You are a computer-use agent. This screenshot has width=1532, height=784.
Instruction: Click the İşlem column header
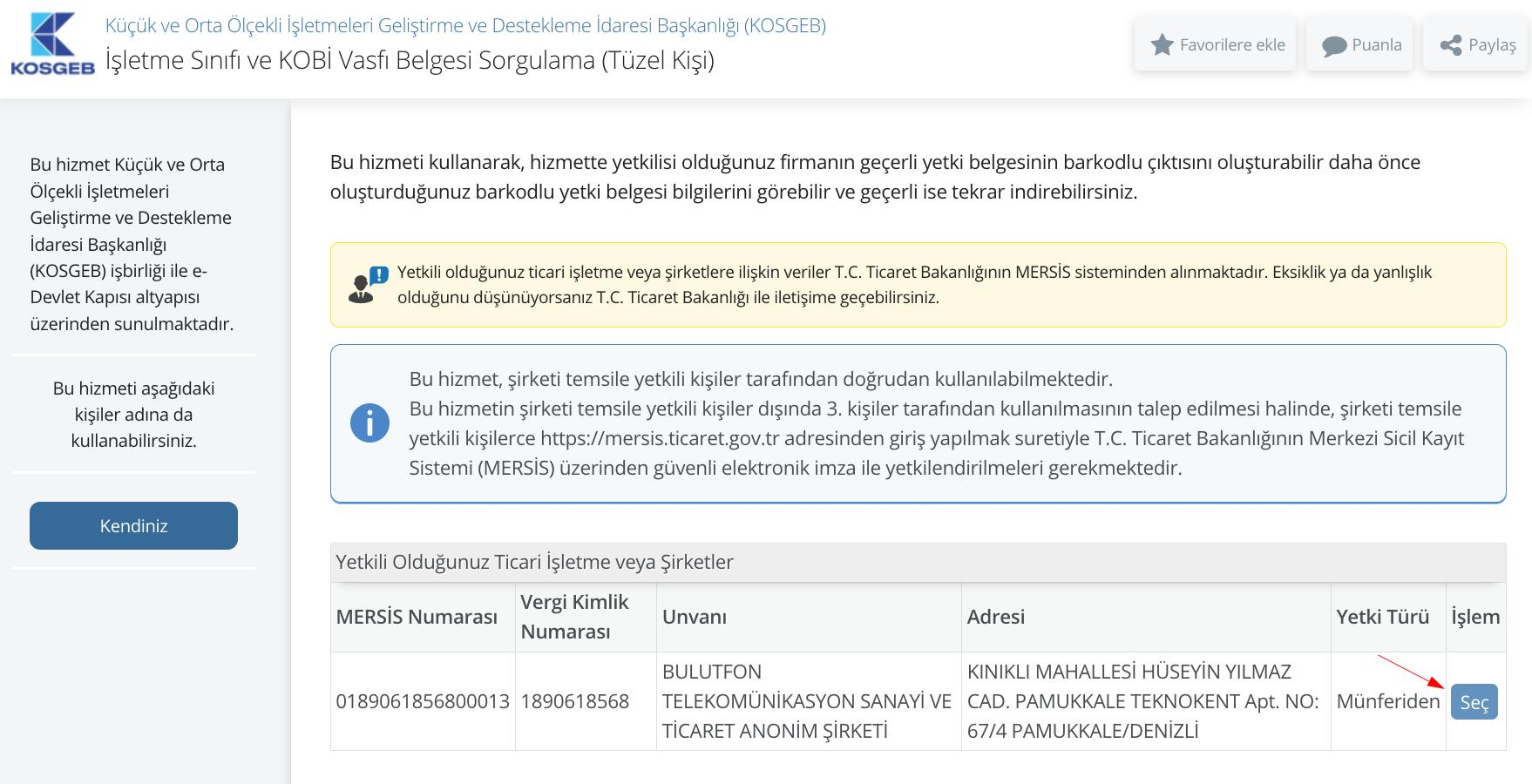pos(1475,617)
